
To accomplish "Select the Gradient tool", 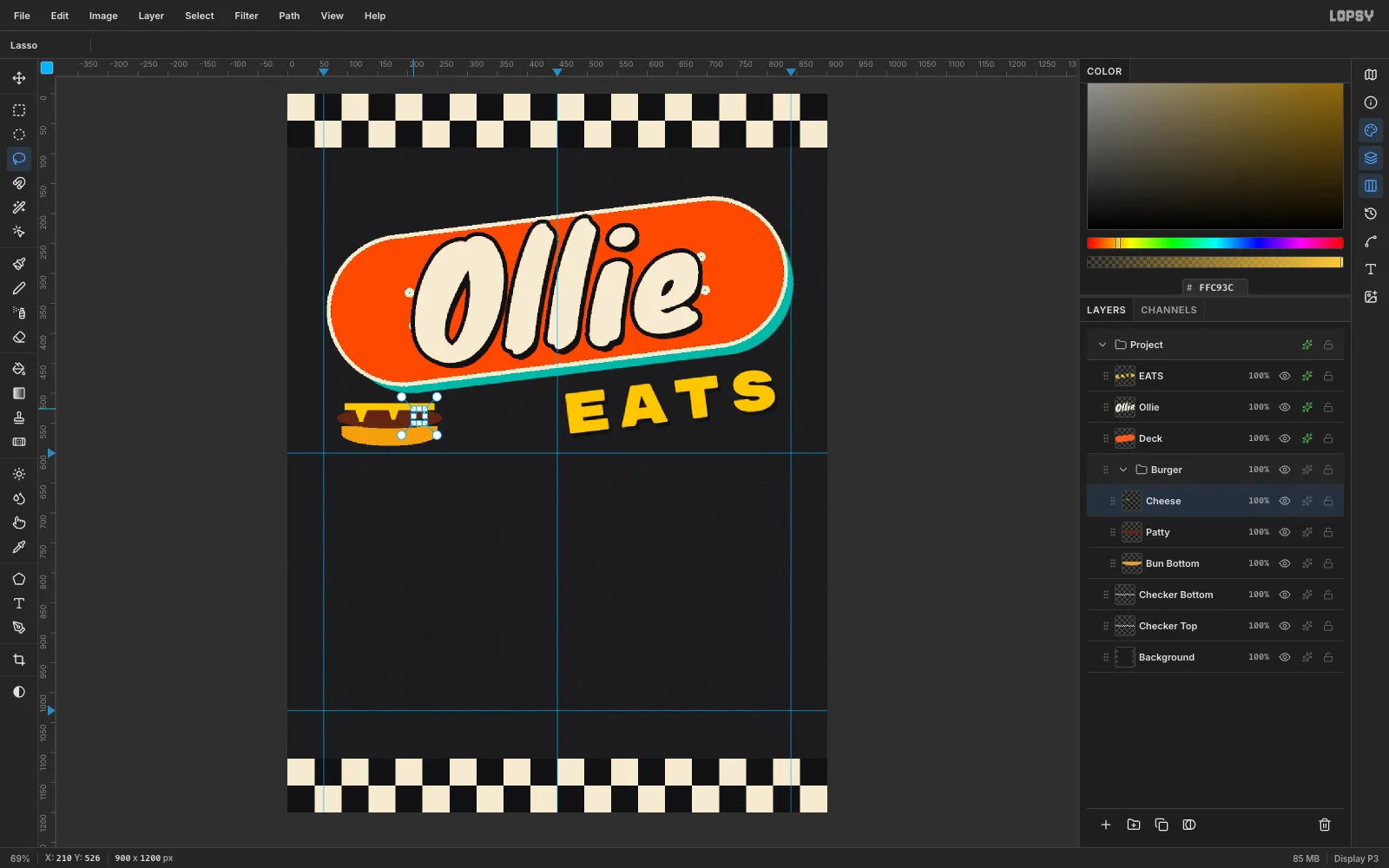I will [x=19, y=393].
